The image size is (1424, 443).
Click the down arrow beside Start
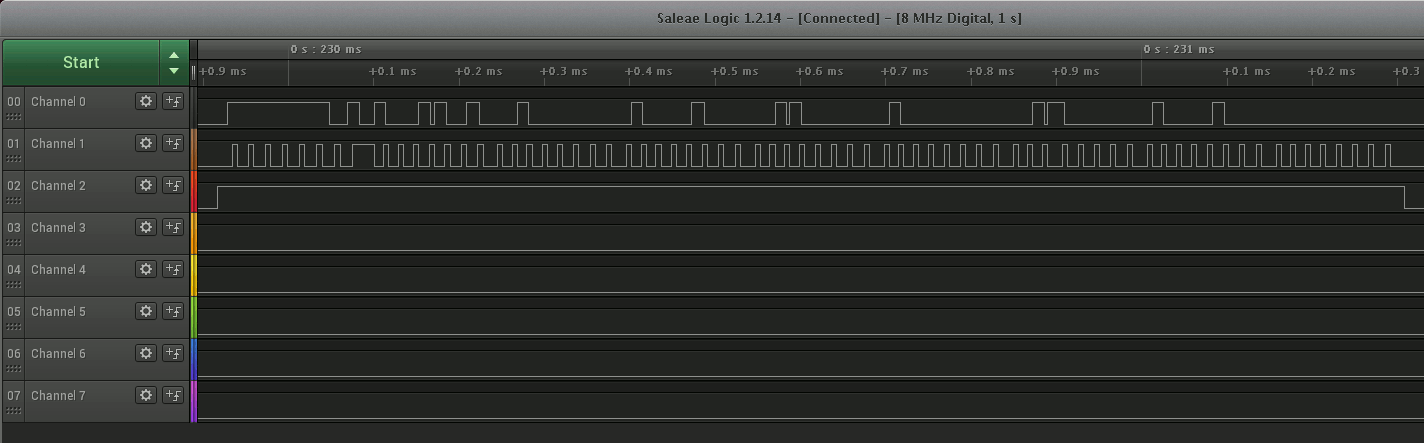pos(174,71)
